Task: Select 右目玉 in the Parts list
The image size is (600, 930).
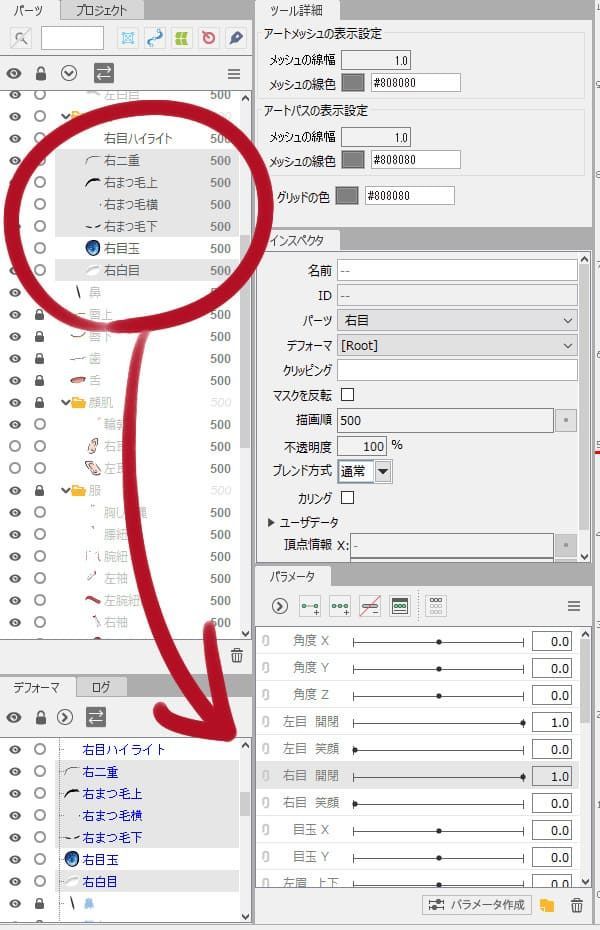Action: [122, 249]
